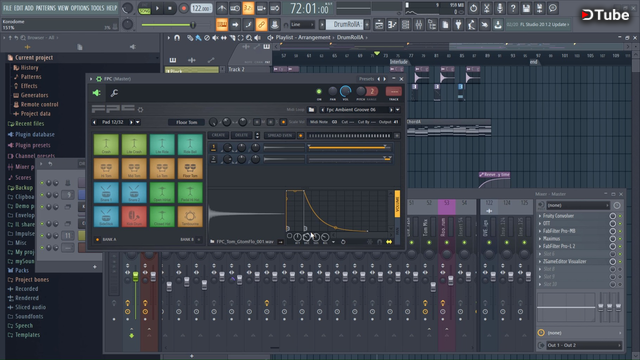The width and height of the screenshot is (640, 360).
Task: Open the Pad 12/32 dropdown arrow
Action: coord(138,122)
